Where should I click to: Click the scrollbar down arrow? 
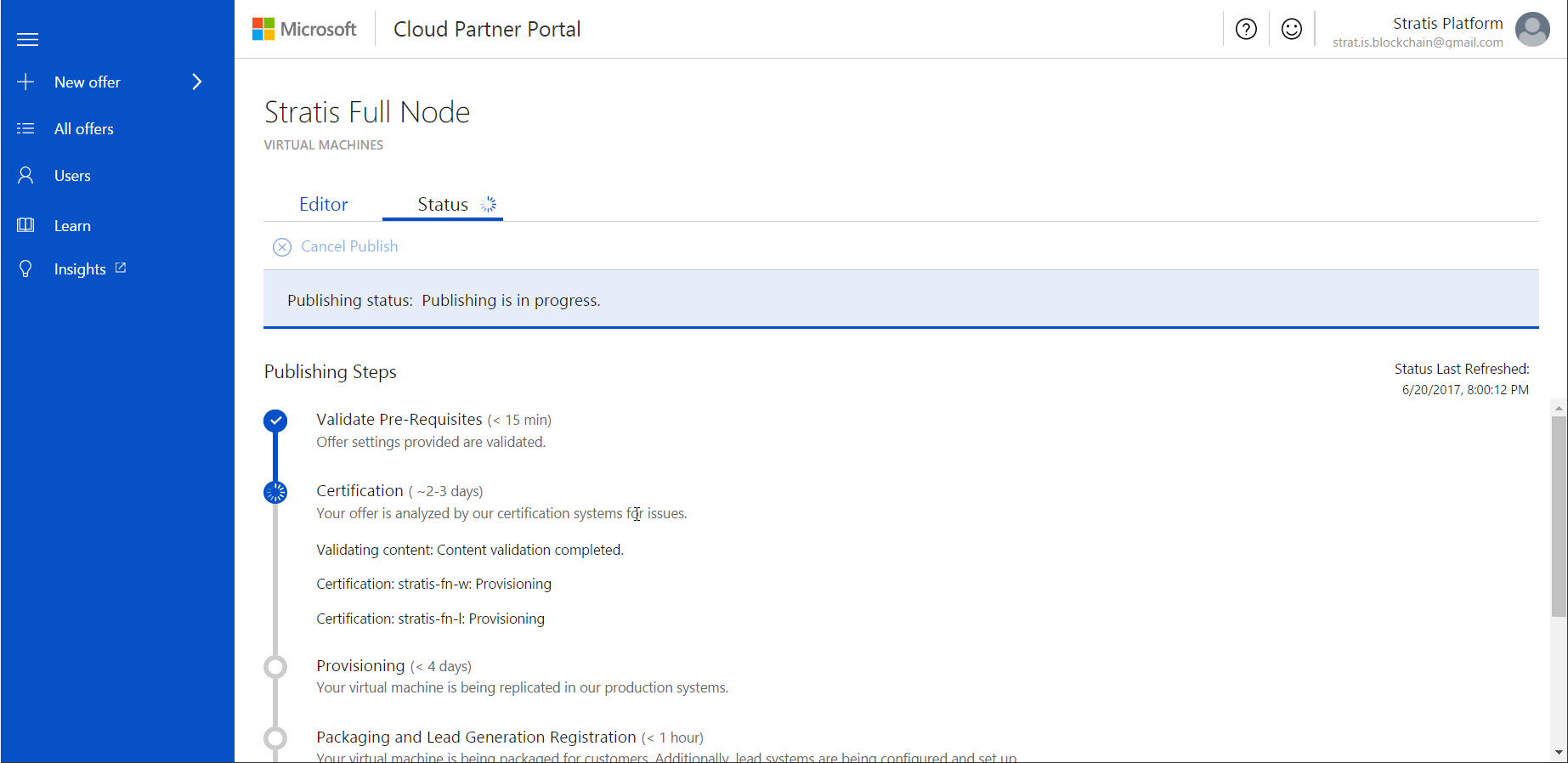pyautogui.click(x=1559, y=752)
